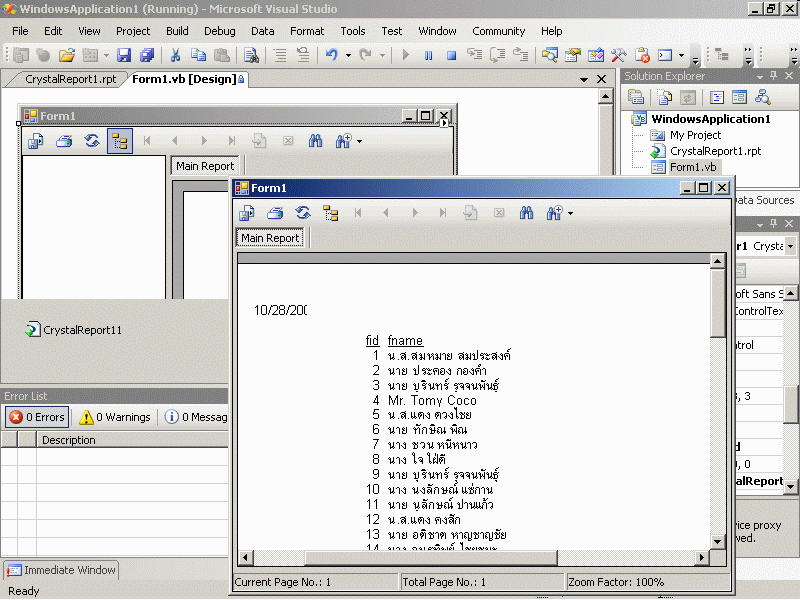Select Main Report tab in running Form1

point(270,238)
